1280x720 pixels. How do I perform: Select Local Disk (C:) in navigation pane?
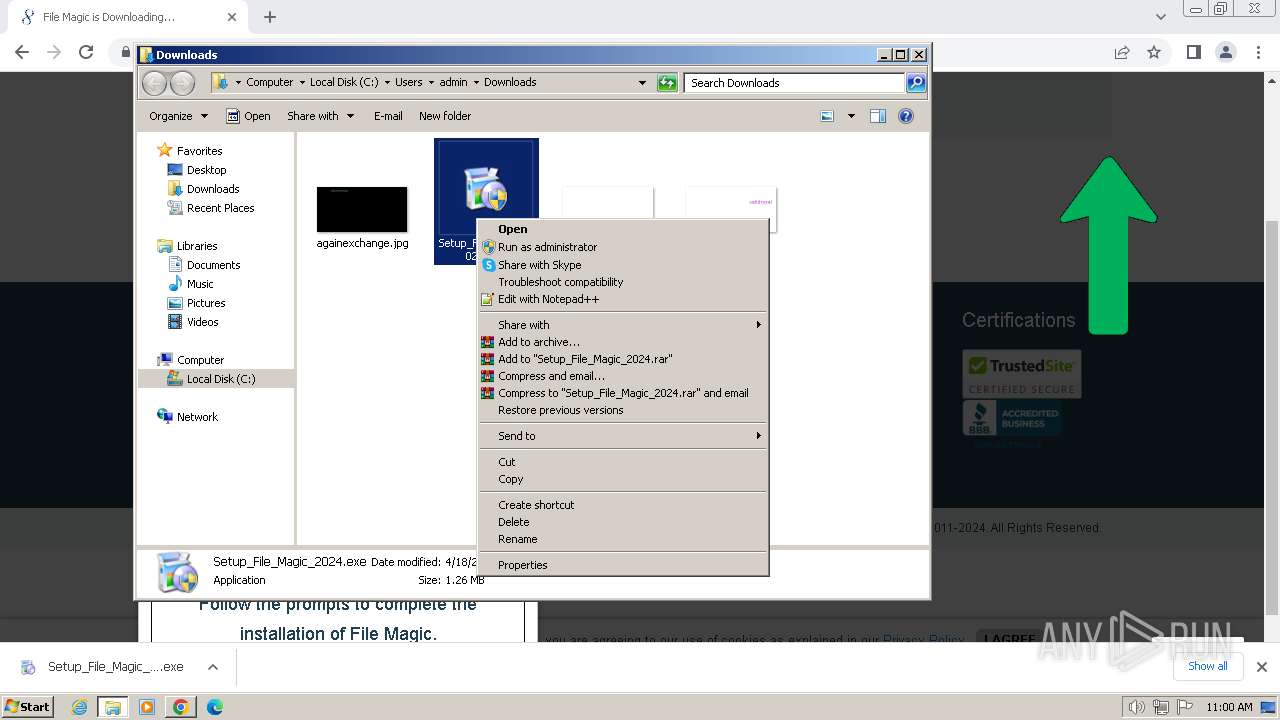[220, 379]
